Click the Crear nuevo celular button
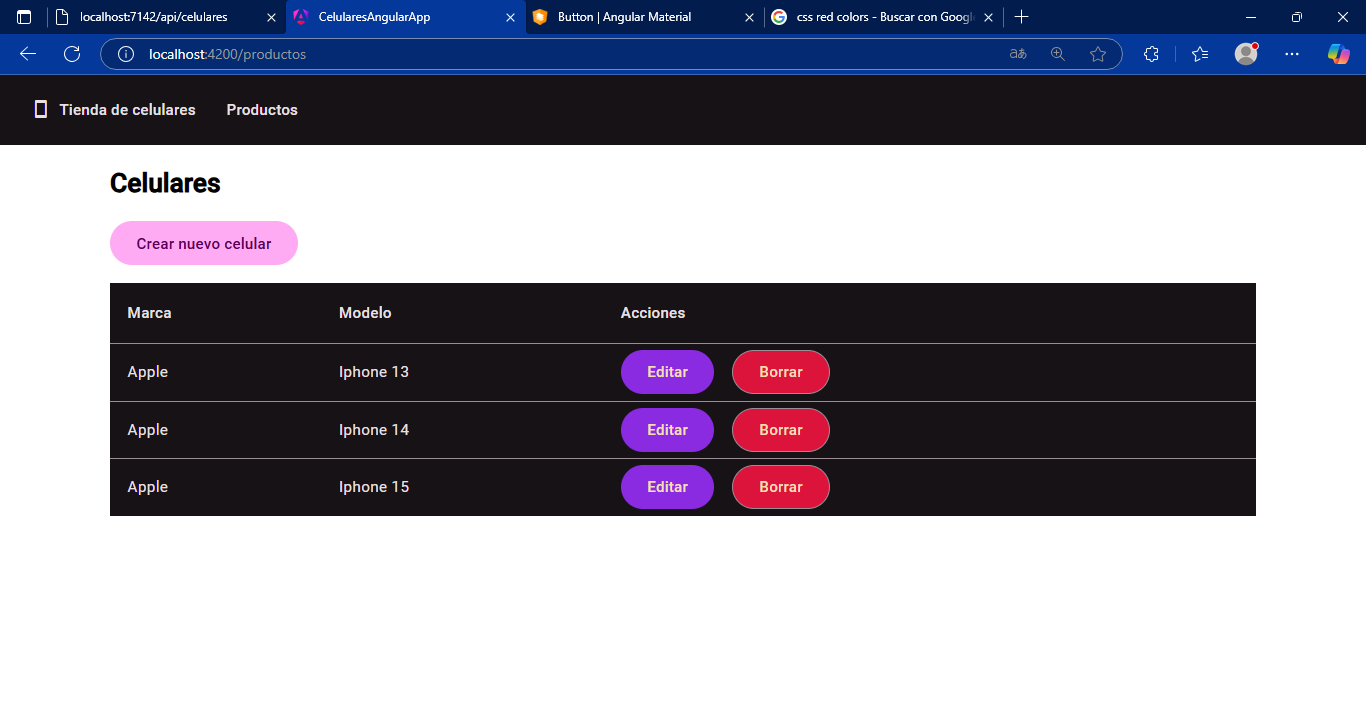Viewport: 1366px width, 720px height. tap(204, 243)
